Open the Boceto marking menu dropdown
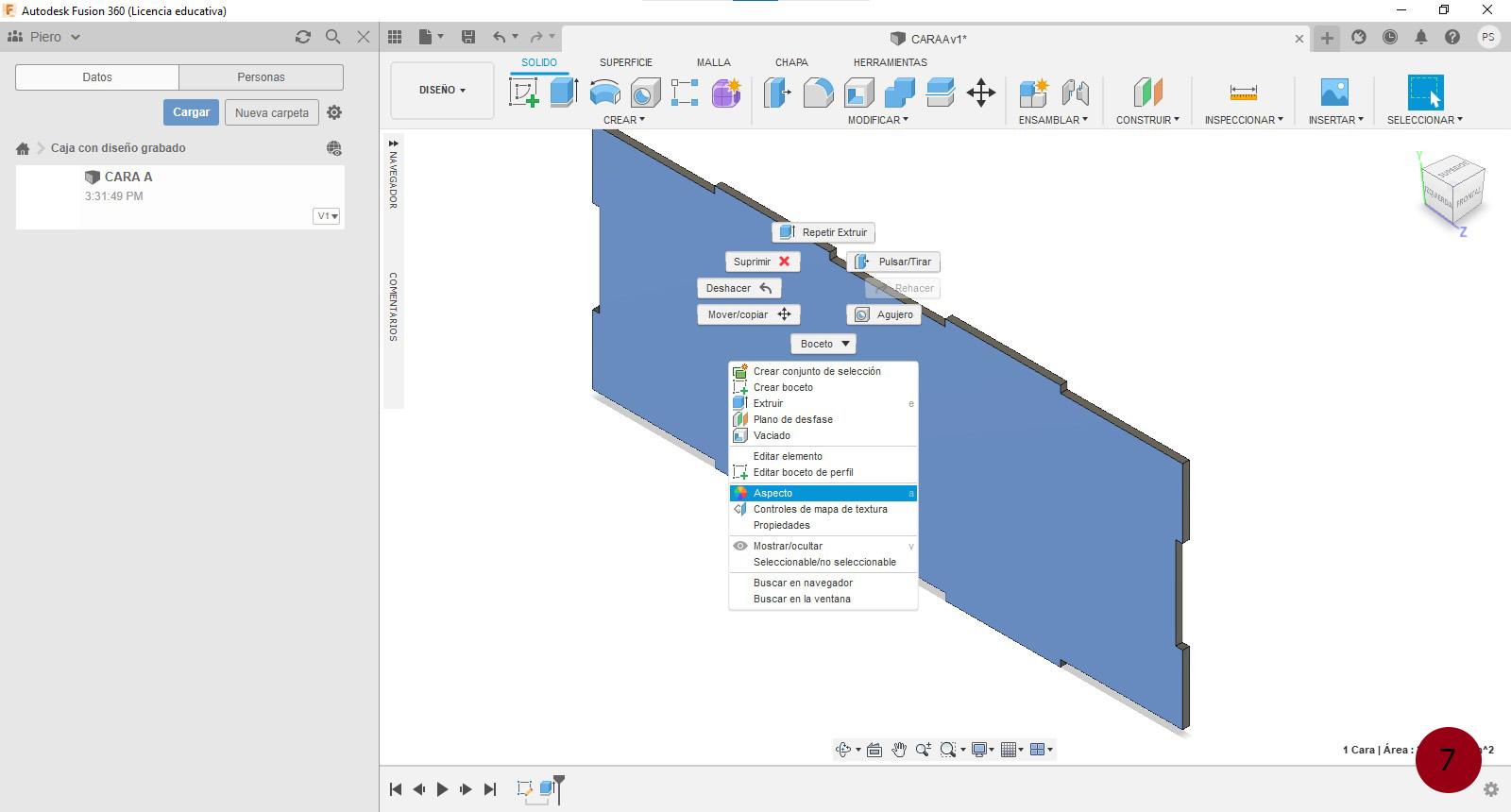This screenshot has width=1511, height=812. point(823,344)
